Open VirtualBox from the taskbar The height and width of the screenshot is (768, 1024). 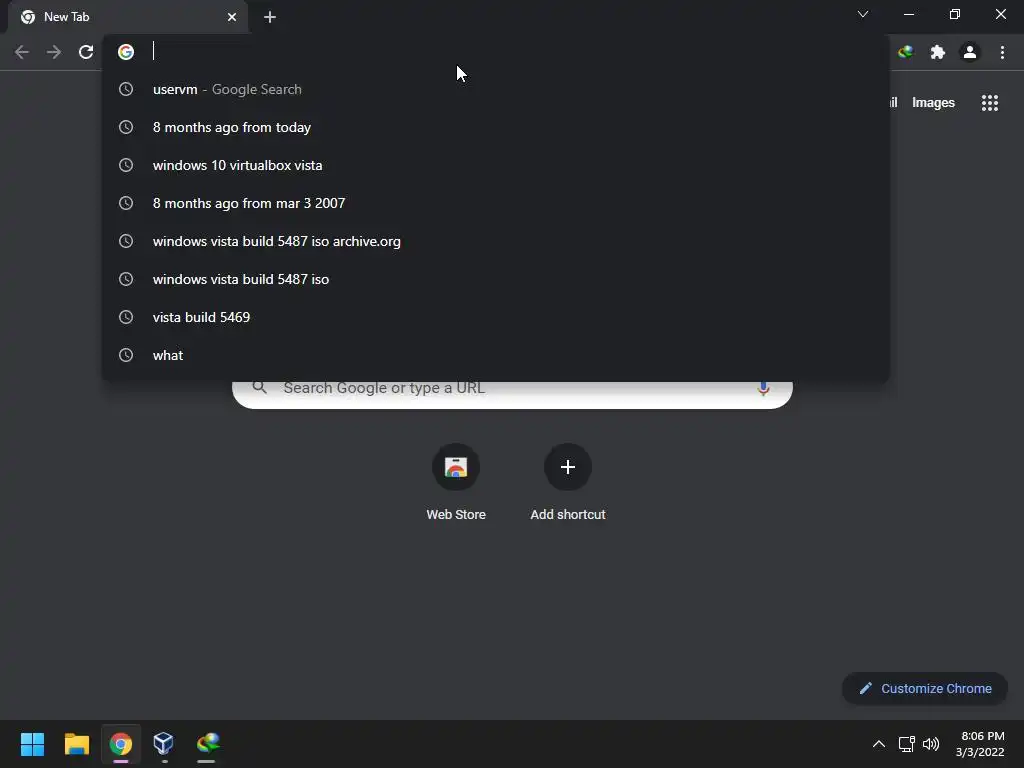click(164, 744)
